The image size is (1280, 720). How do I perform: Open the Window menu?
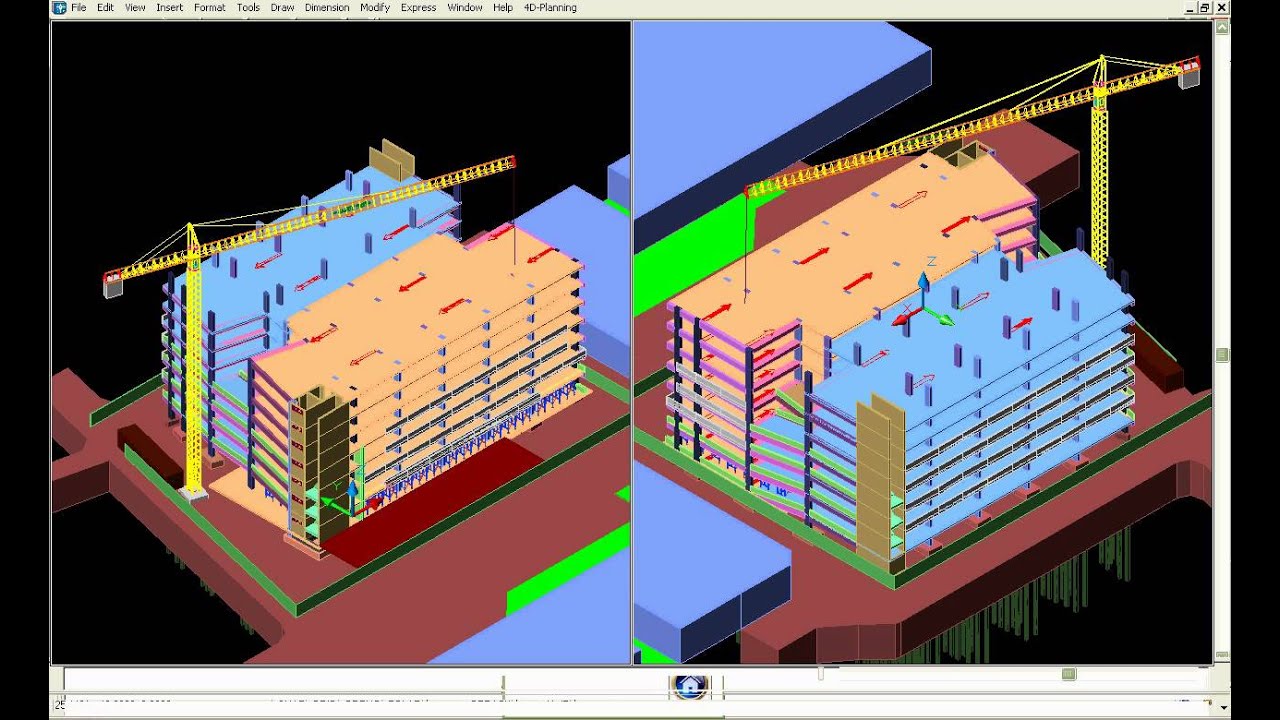465,7
